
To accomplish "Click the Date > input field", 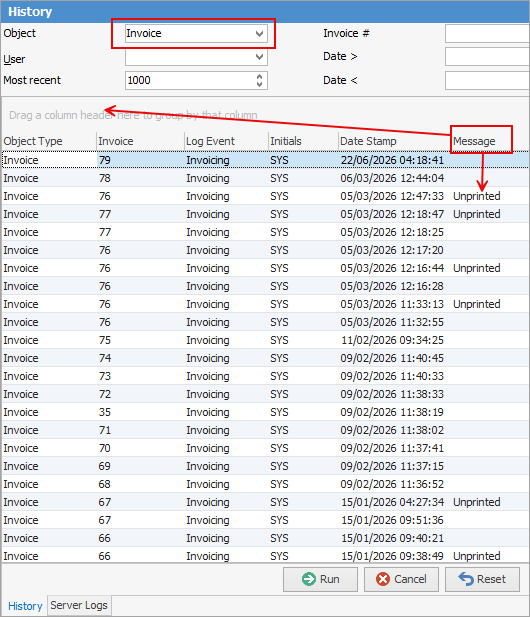I will (x=487, y=57).
